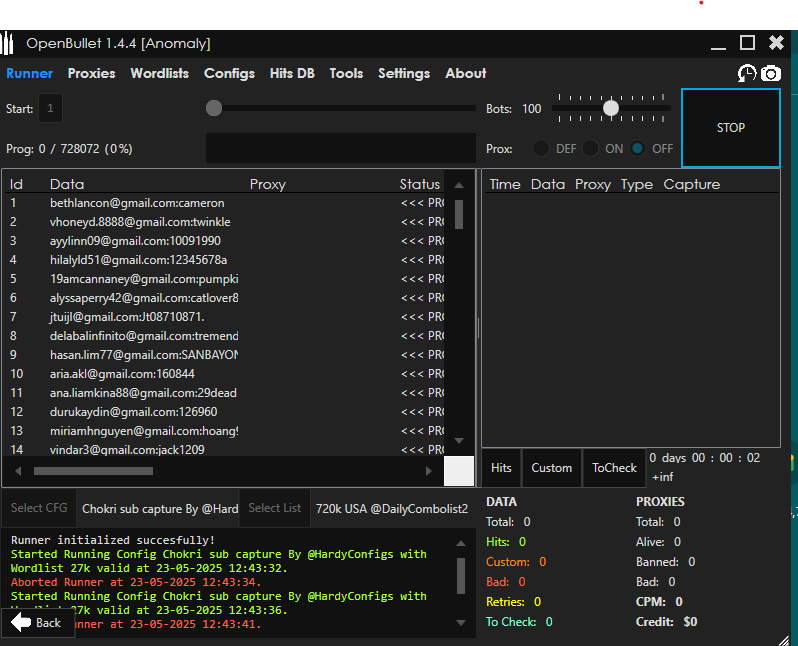The height and width of the screenshot is (646, 798).
Task: Click the clock history icon beside camera
Action: pos(746,73)
